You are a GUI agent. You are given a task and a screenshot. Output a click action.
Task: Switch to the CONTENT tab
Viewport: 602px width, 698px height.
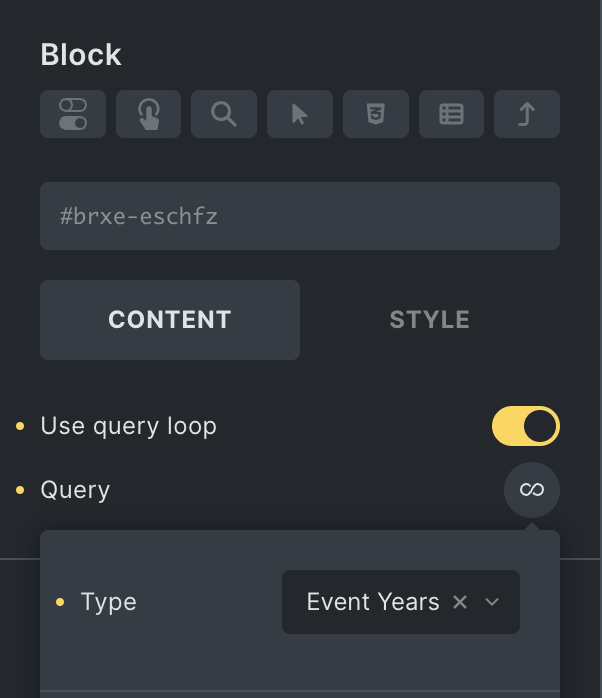pos(170,320)
